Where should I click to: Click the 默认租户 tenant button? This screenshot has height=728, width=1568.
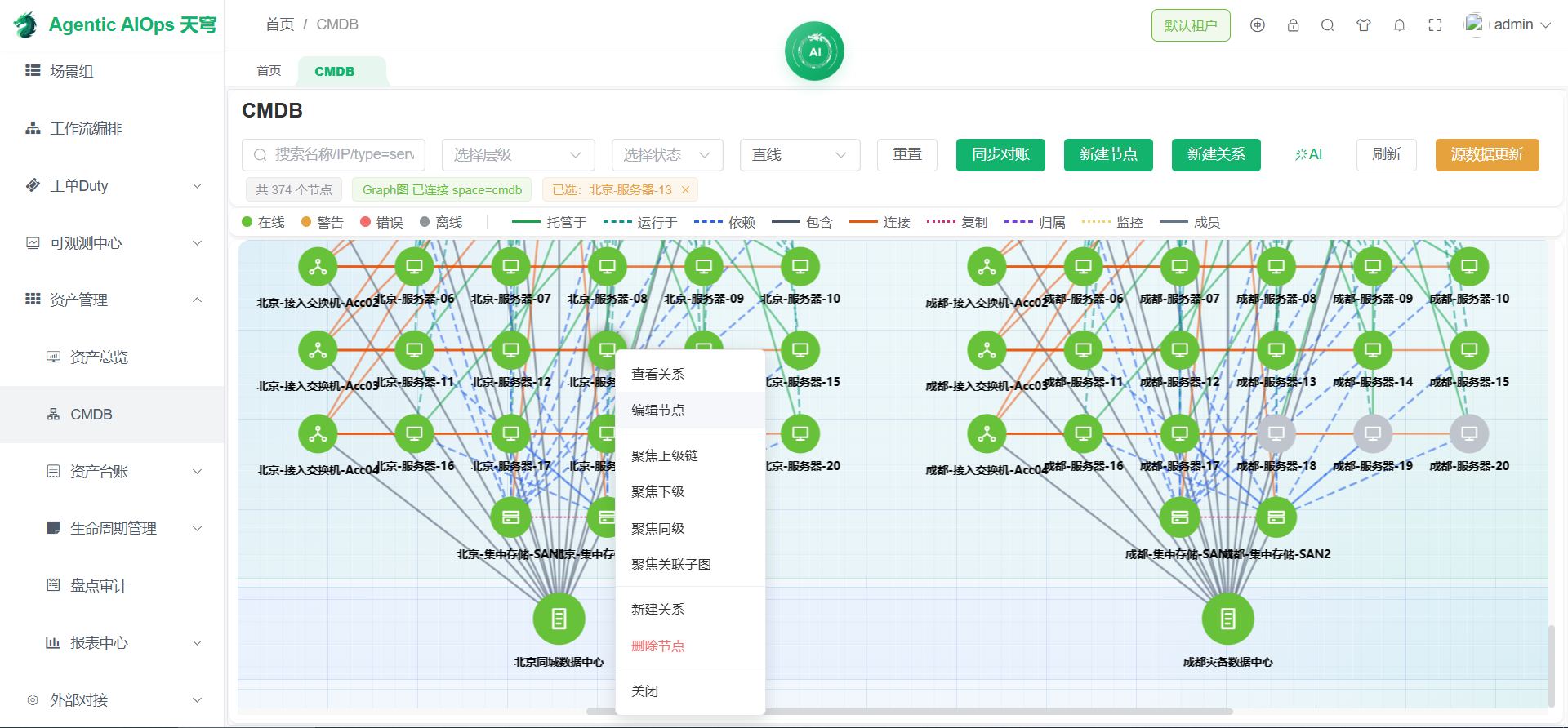pyautogui.click(x=1191, y=25)
